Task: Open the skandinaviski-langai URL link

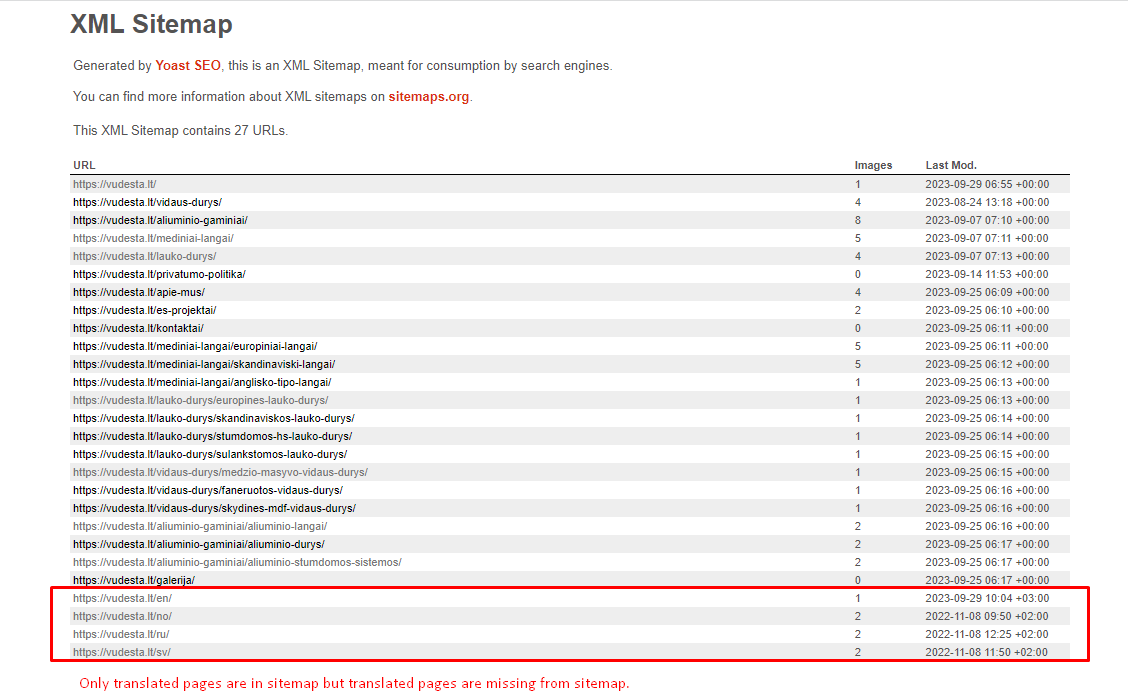Action: click(x=204, y=364)
